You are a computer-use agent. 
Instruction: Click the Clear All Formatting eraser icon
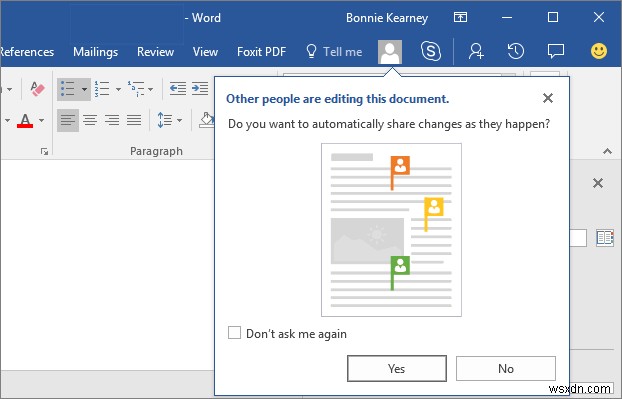coord(37,88)
